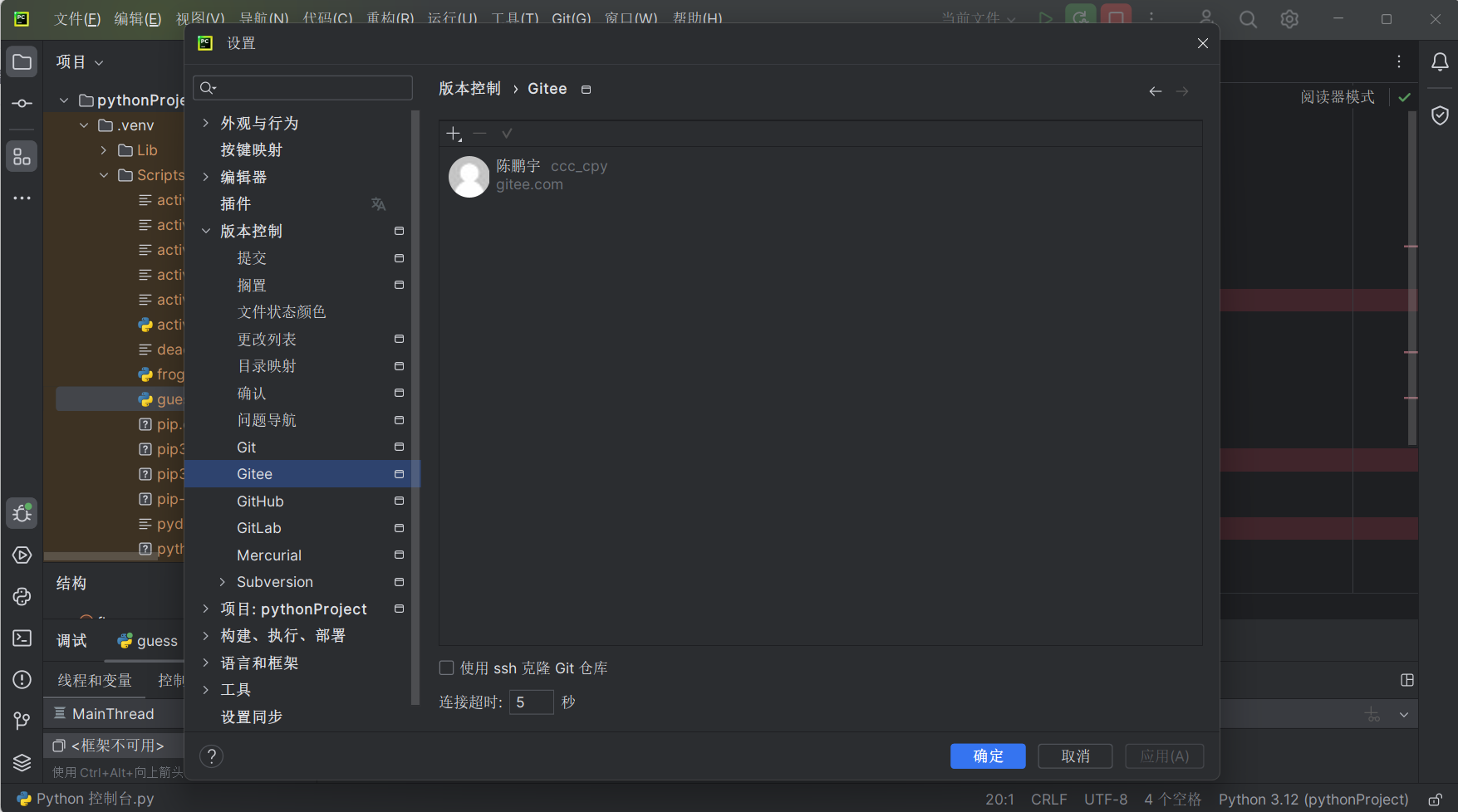Open the Python Packages layers icon
Image resolution: width=1458 pixels, height=812 pixels.
[x=22, y=762]
